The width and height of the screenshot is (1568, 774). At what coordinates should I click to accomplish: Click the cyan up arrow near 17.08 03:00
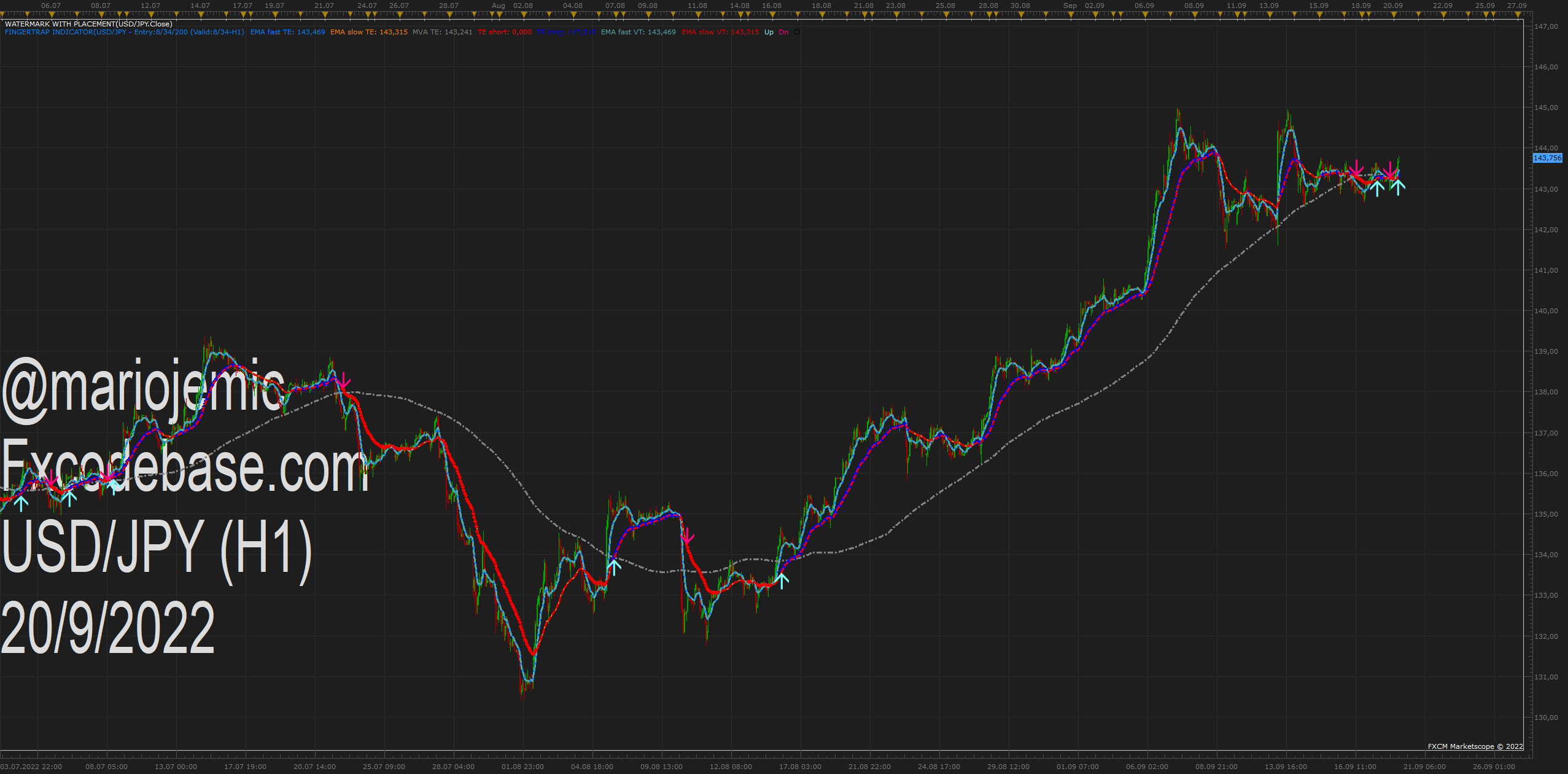tap(782, 580)
